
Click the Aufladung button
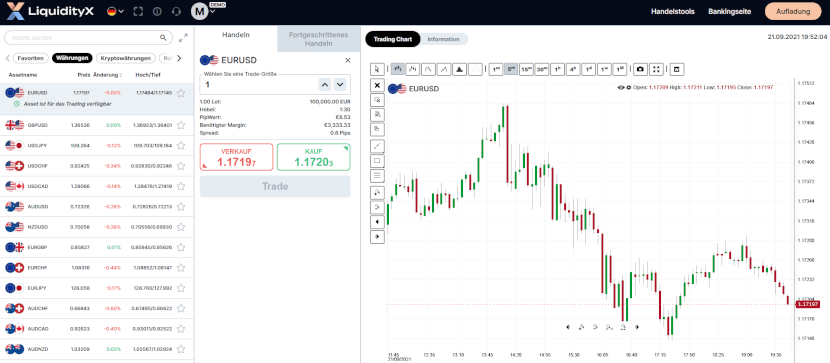792,12
